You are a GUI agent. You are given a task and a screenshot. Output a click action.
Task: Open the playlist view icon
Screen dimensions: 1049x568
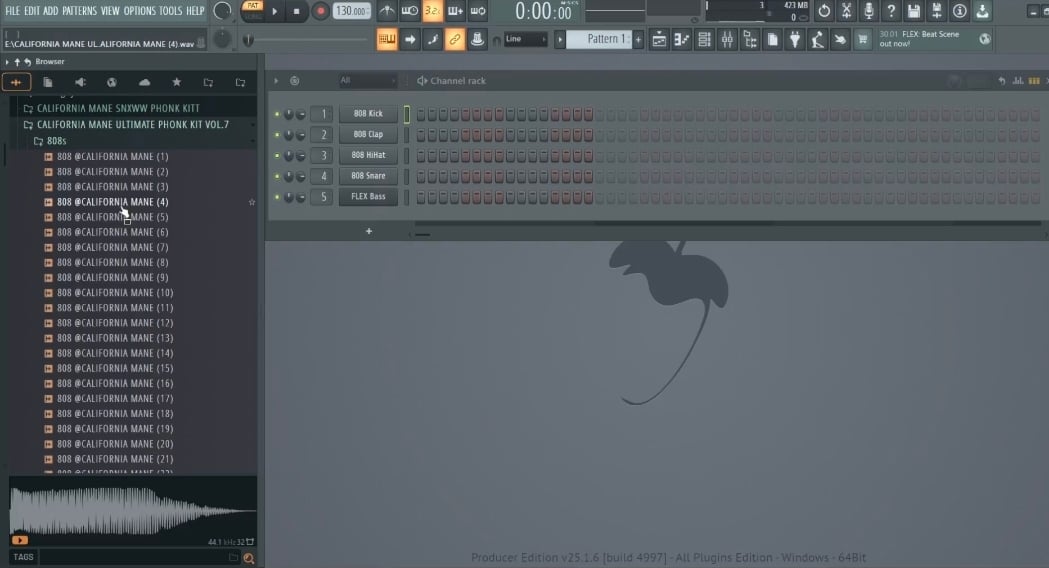(659, 39)
